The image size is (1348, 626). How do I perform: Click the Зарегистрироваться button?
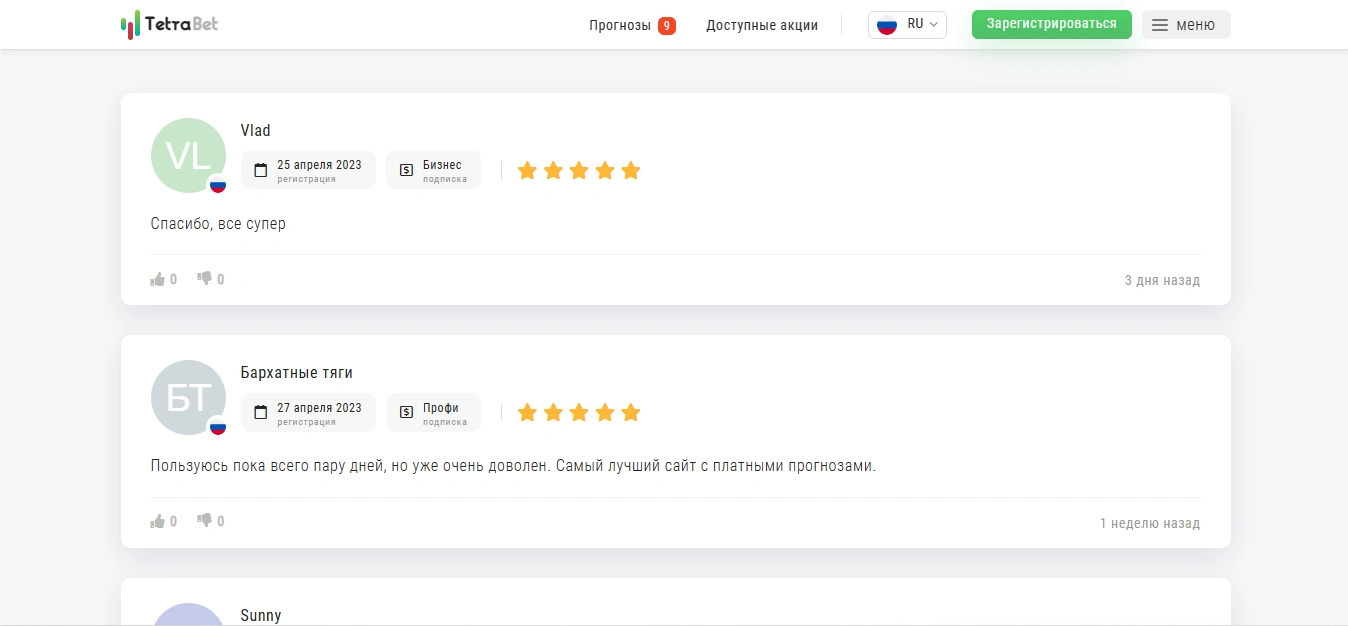[x=1052, y=24]
